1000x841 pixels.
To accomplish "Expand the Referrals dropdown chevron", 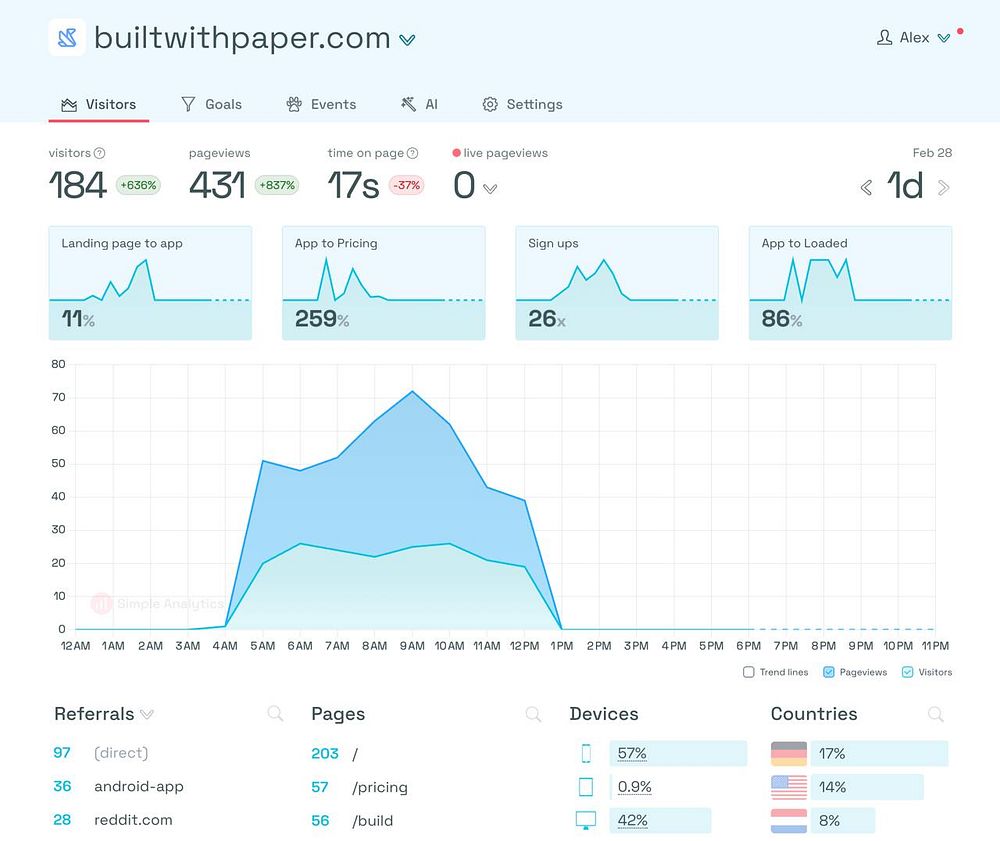I will (x=147, y=714).
